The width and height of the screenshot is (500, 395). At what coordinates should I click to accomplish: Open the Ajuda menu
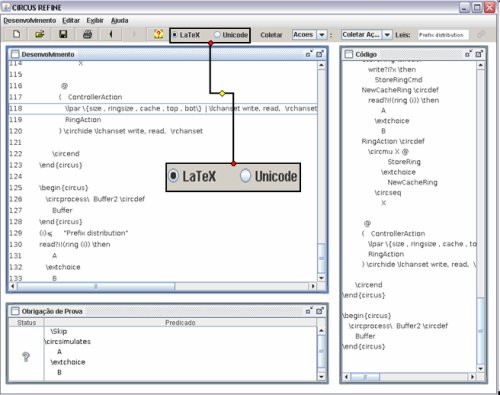[119, 21]
